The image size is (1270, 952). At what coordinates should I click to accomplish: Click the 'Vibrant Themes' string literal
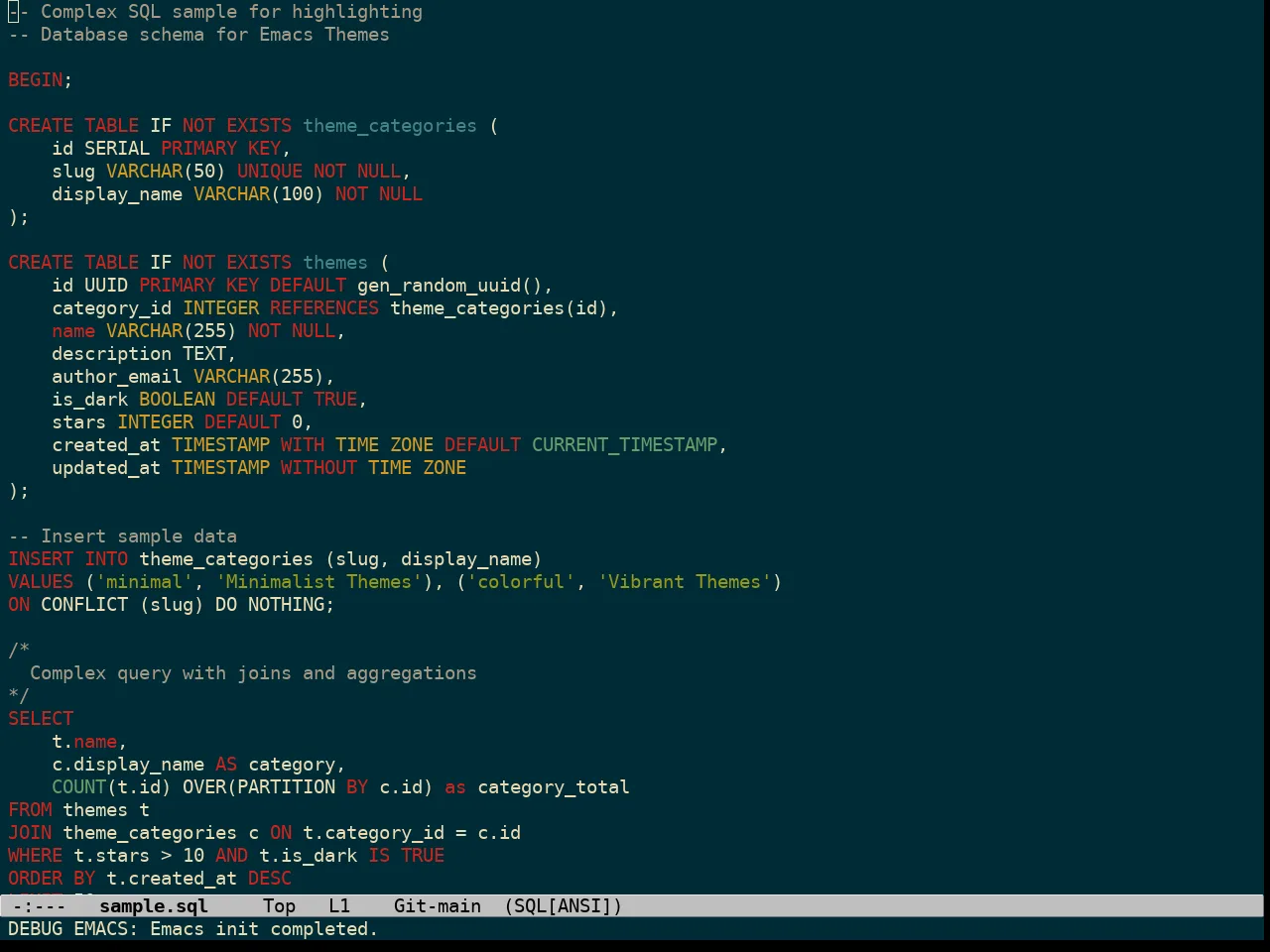(684, 581)
